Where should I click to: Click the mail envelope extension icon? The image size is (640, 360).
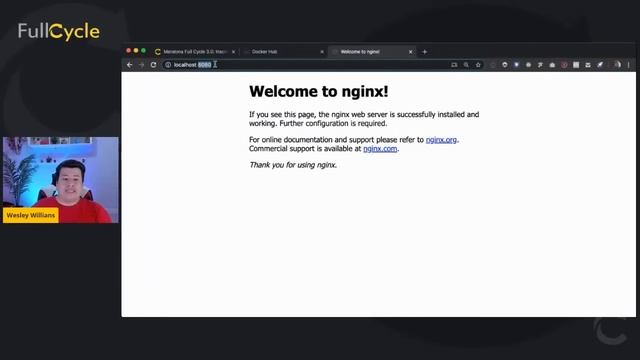[x=588, y=65]
